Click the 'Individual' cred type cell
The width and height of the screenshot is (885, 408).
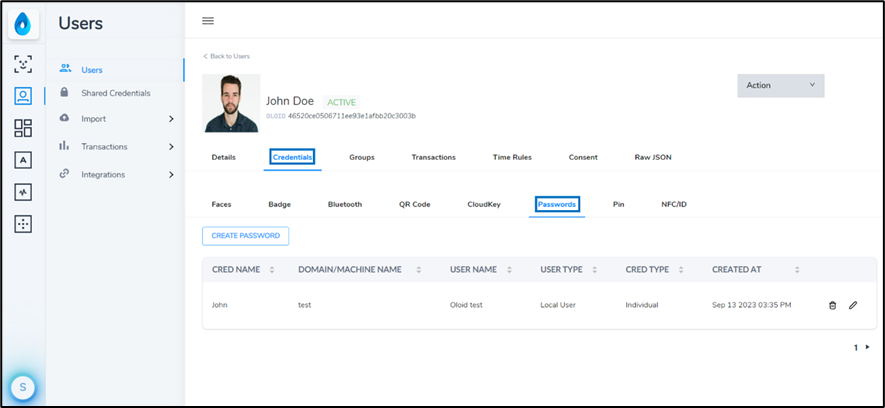point(642,305)
